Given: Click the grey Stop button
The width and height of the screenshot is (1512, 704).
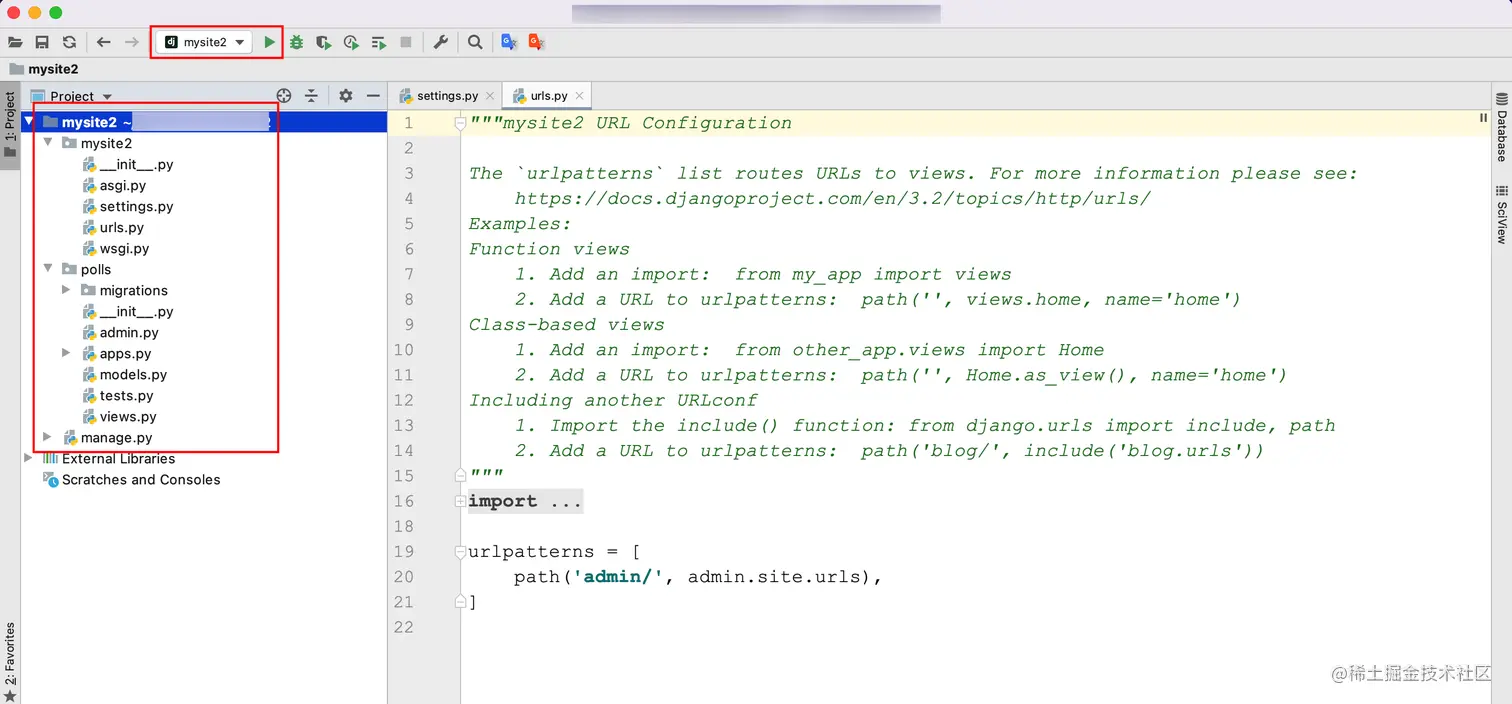Looking at the screenshot, I should [406, 42].
